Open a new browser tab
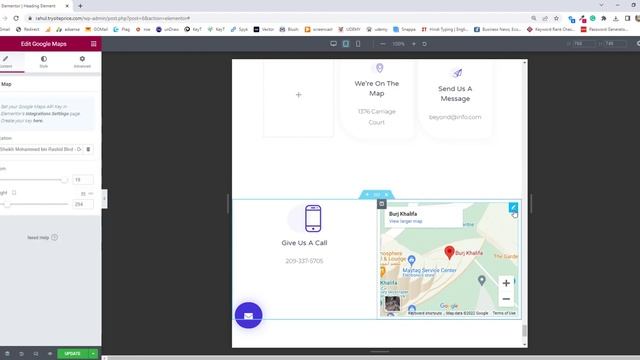Image resolution: width=640 pixels, height=360 pixels. (80, 6)
